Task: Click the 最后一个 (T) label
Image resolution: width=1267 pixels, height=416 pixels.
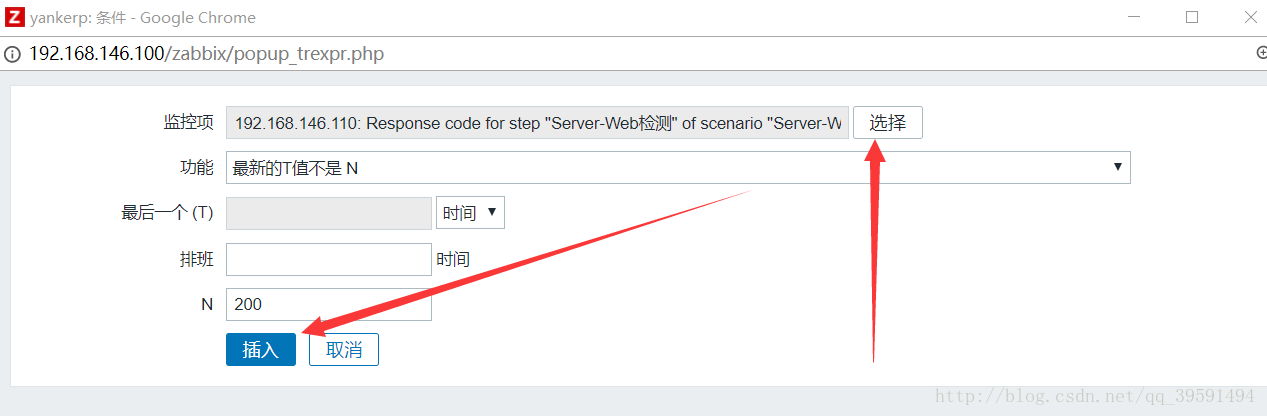Action: click(167, 213)
